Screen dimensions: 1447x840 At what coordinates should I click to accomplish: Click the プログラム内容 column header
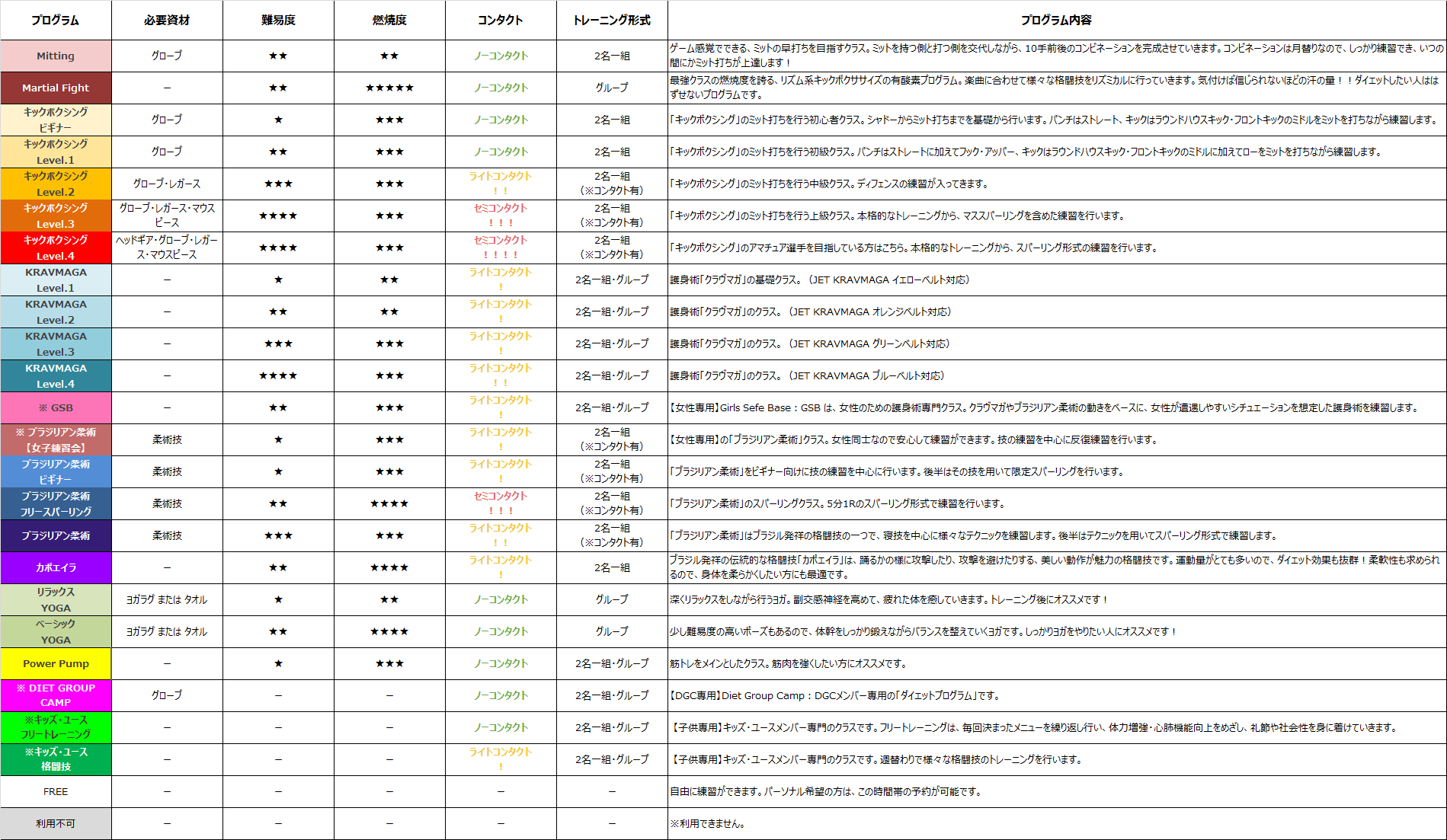pos(1056,20)
